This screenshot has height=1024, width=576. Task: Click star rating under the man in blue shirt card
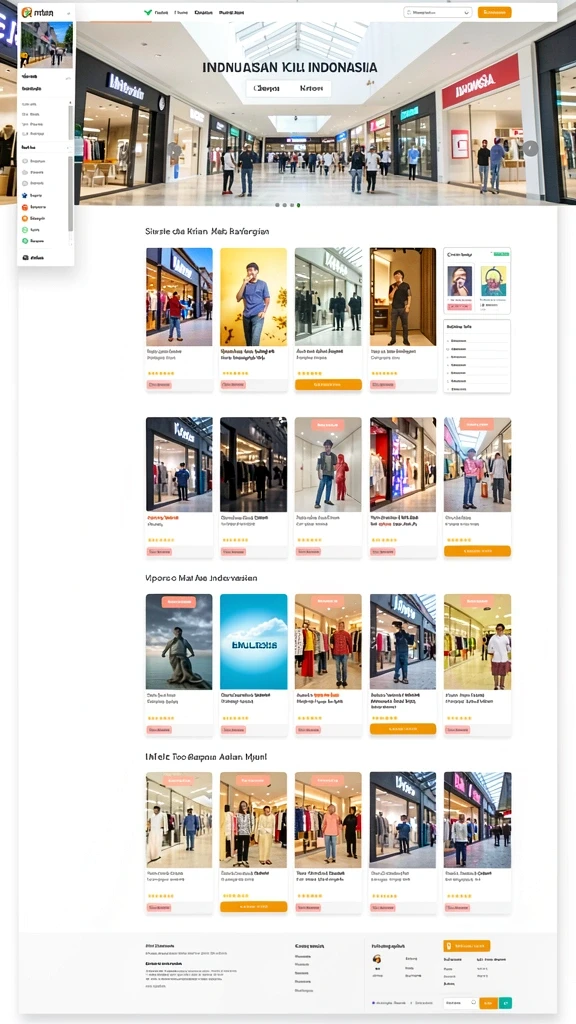coord(235,373)
